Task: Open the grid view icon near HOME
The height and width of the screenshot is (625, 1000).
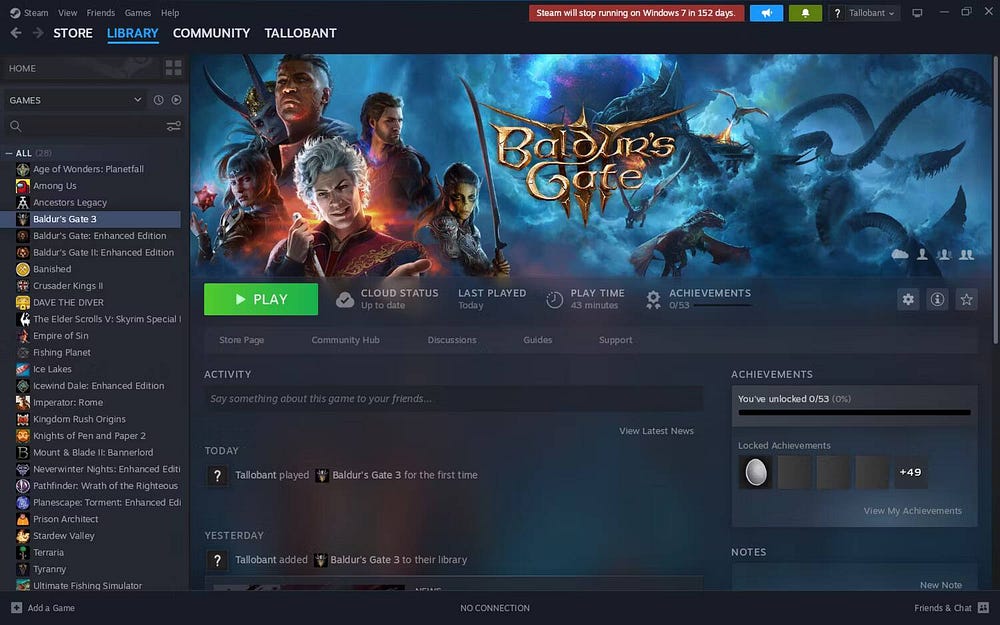Action: click(x=173, y=67)
